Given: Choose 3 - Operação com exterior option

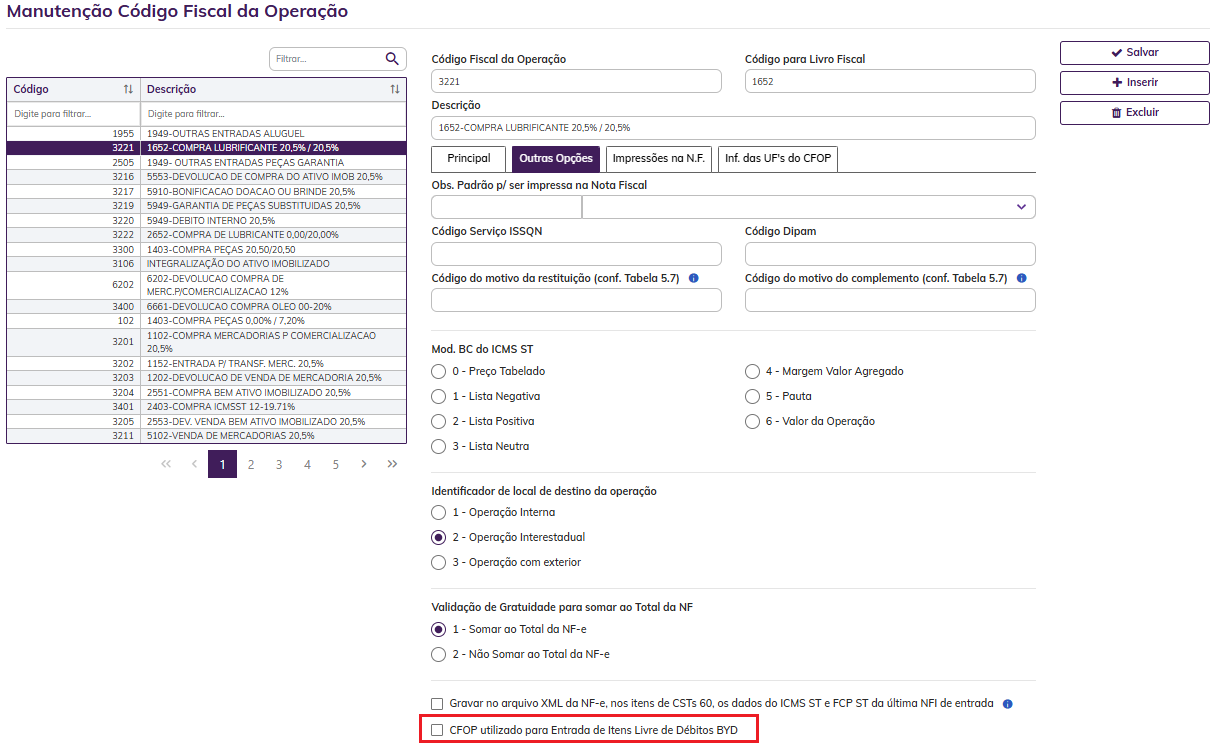Looking at the screenshot, I should (438, 562).
